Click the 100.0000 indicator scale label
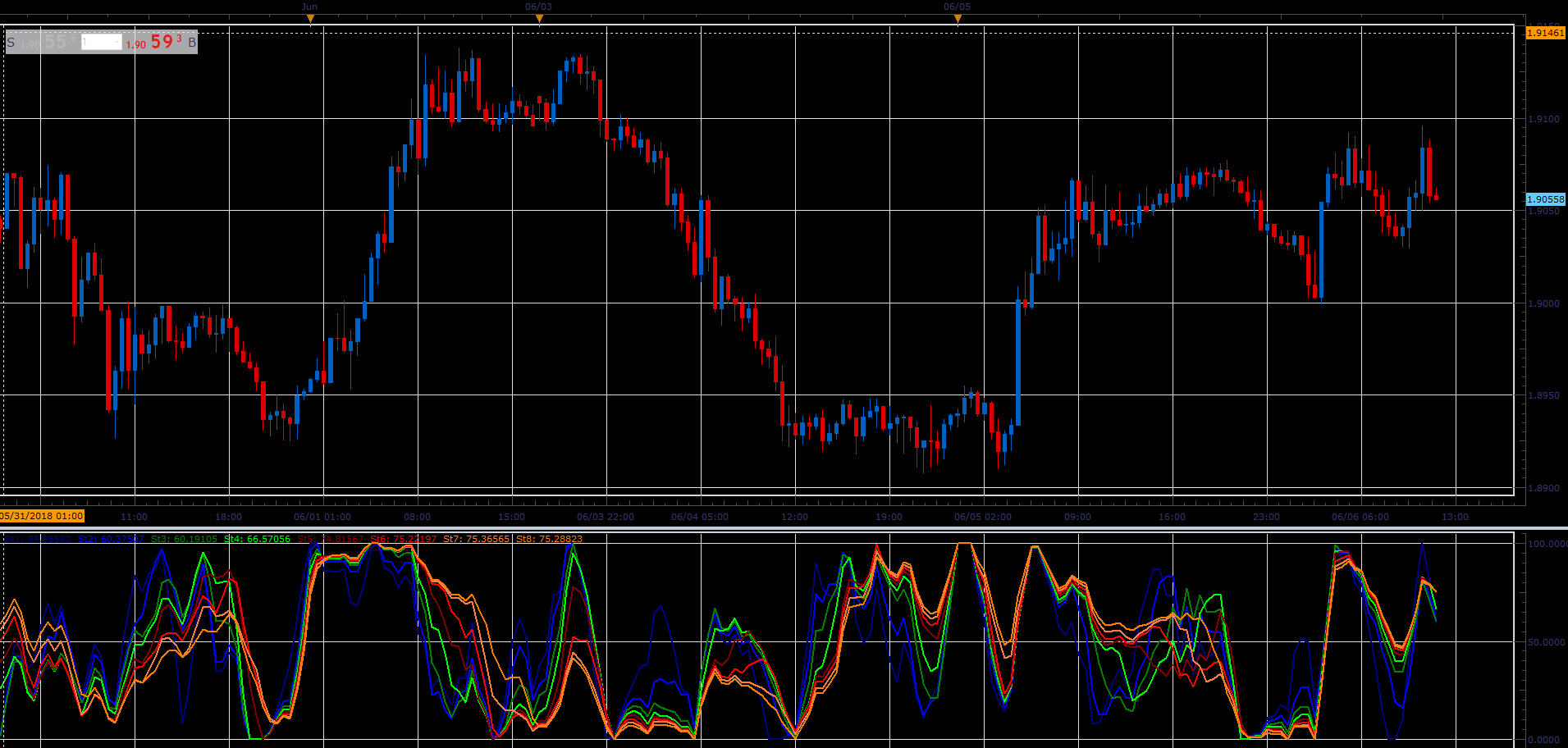 click(x=1547, y=544)
